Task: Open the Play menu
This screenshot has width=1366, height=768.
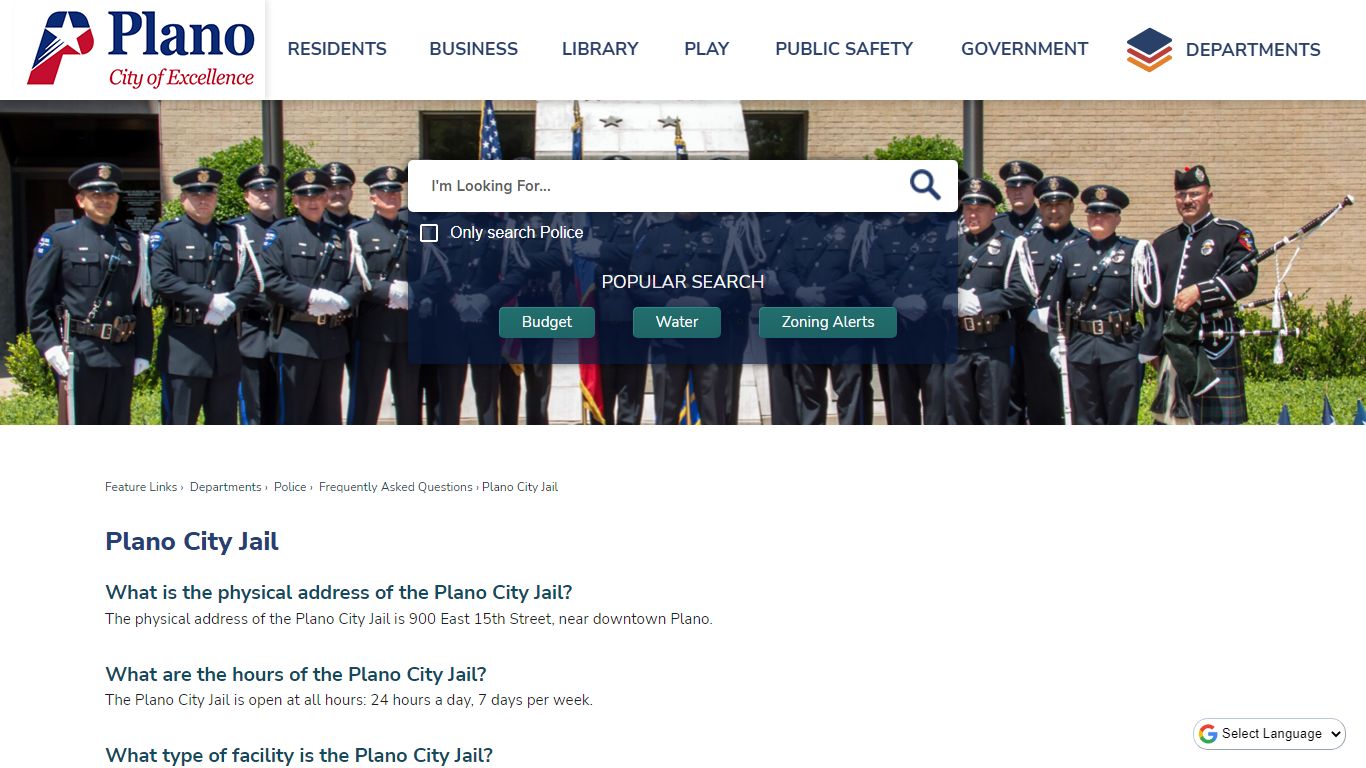Action: [x=707, y=49]
